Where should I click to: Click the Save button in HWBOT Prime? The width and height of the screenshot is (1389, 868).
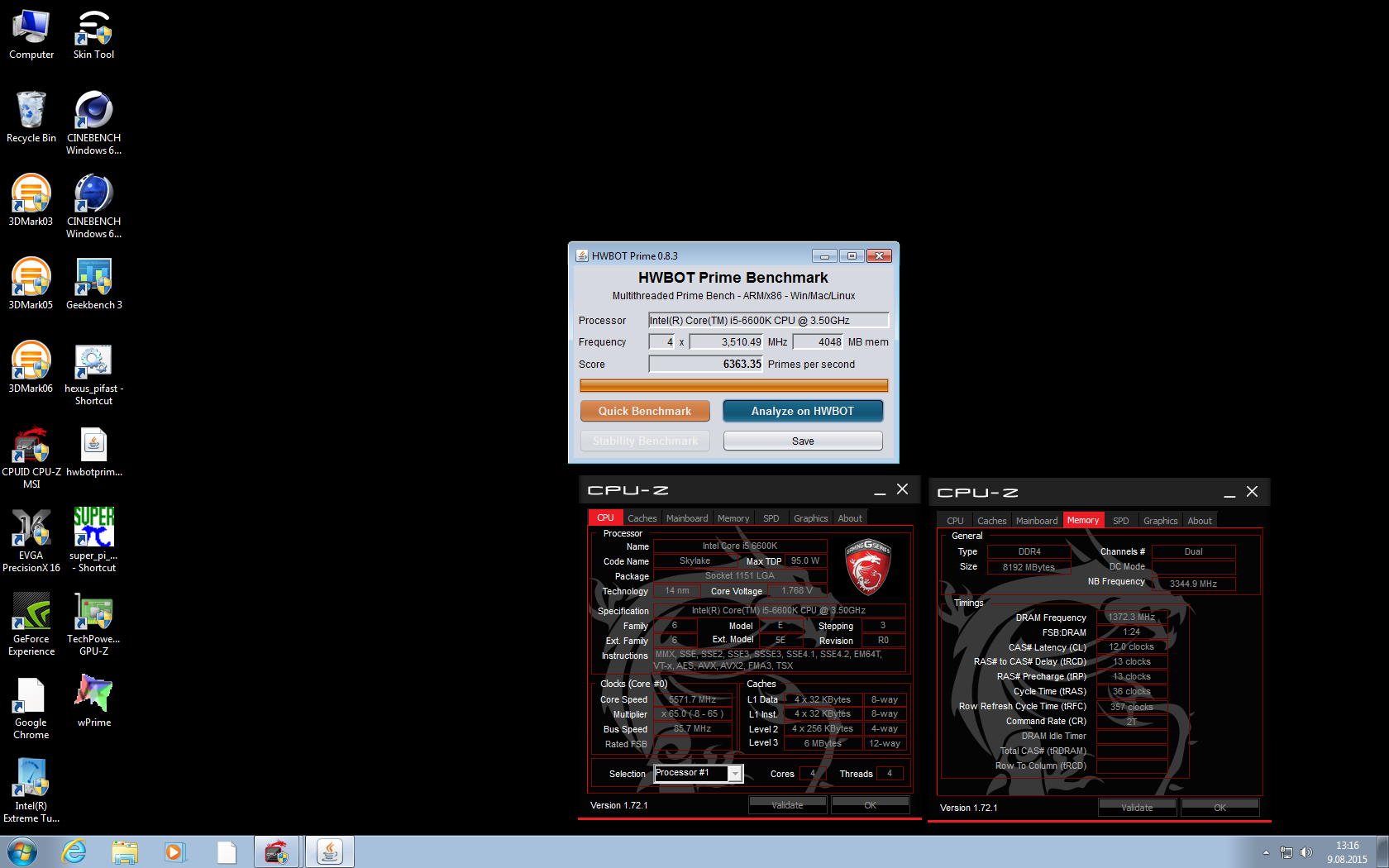pos(803,441)
